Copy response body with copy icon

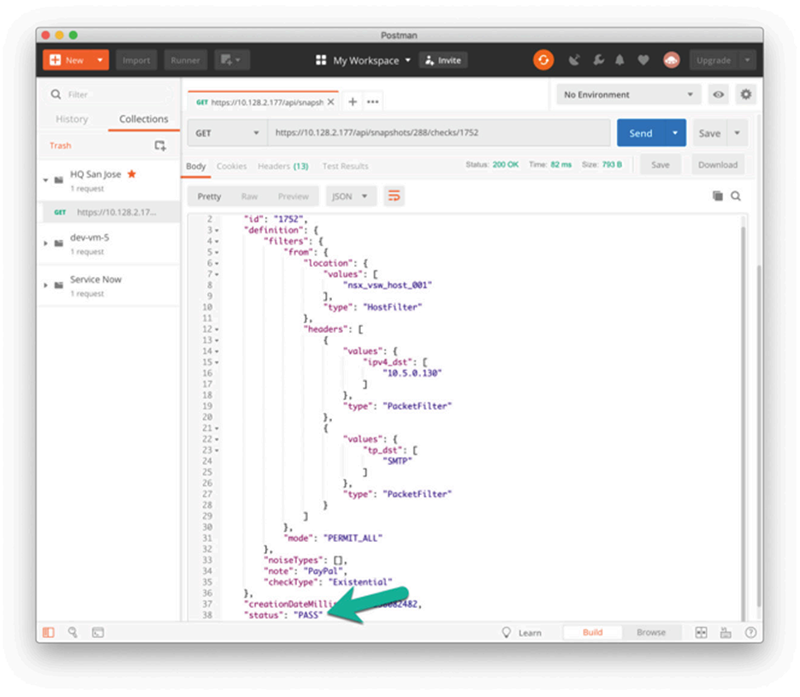point(717,197)
